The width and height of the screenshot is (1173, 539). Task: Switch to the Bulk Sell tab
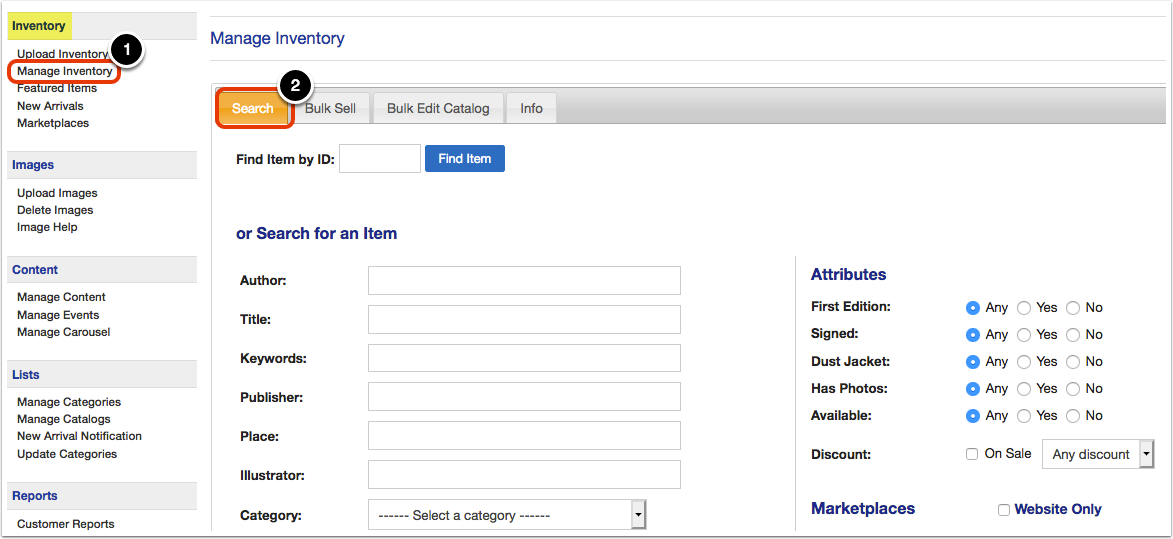330,108
